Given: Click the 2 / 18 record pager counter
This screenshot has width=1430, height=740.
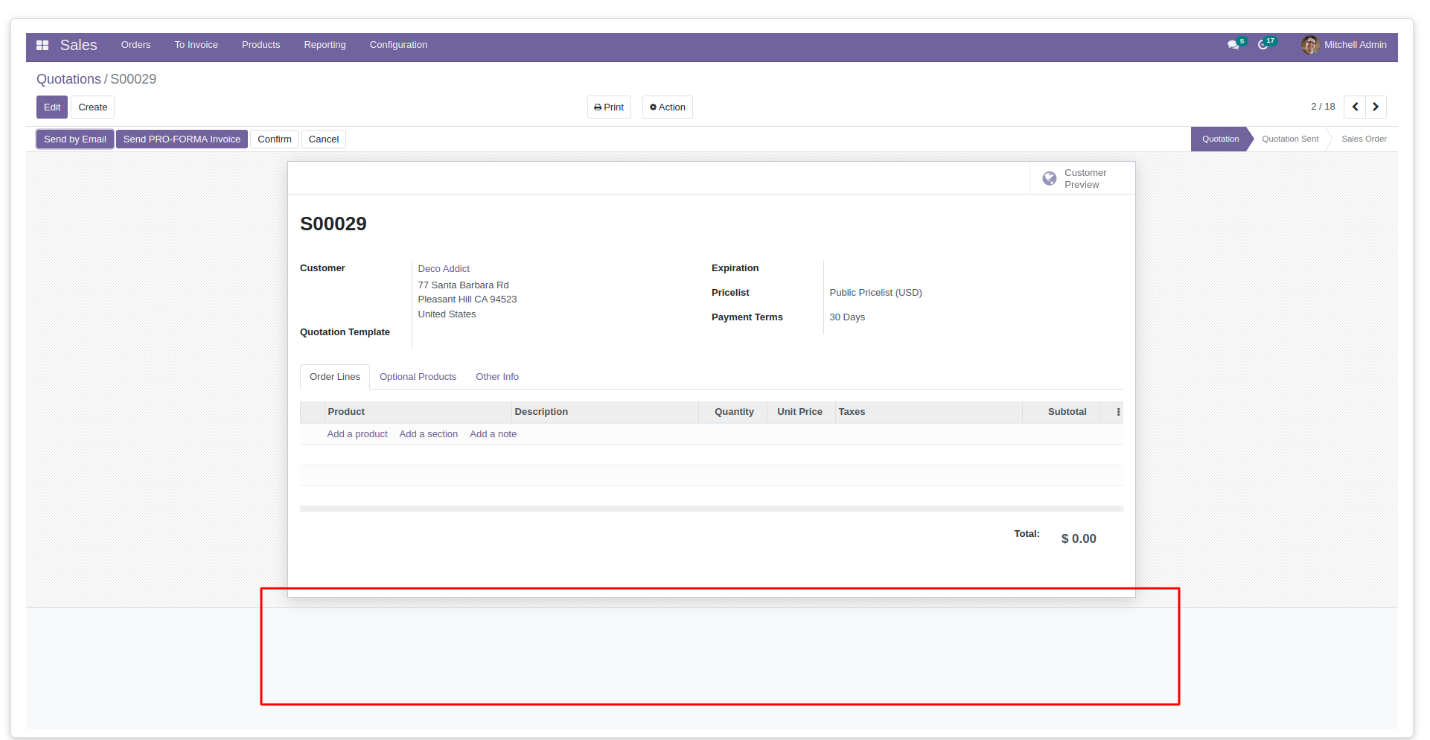Looking at the screenshot, I should 1323,107.
